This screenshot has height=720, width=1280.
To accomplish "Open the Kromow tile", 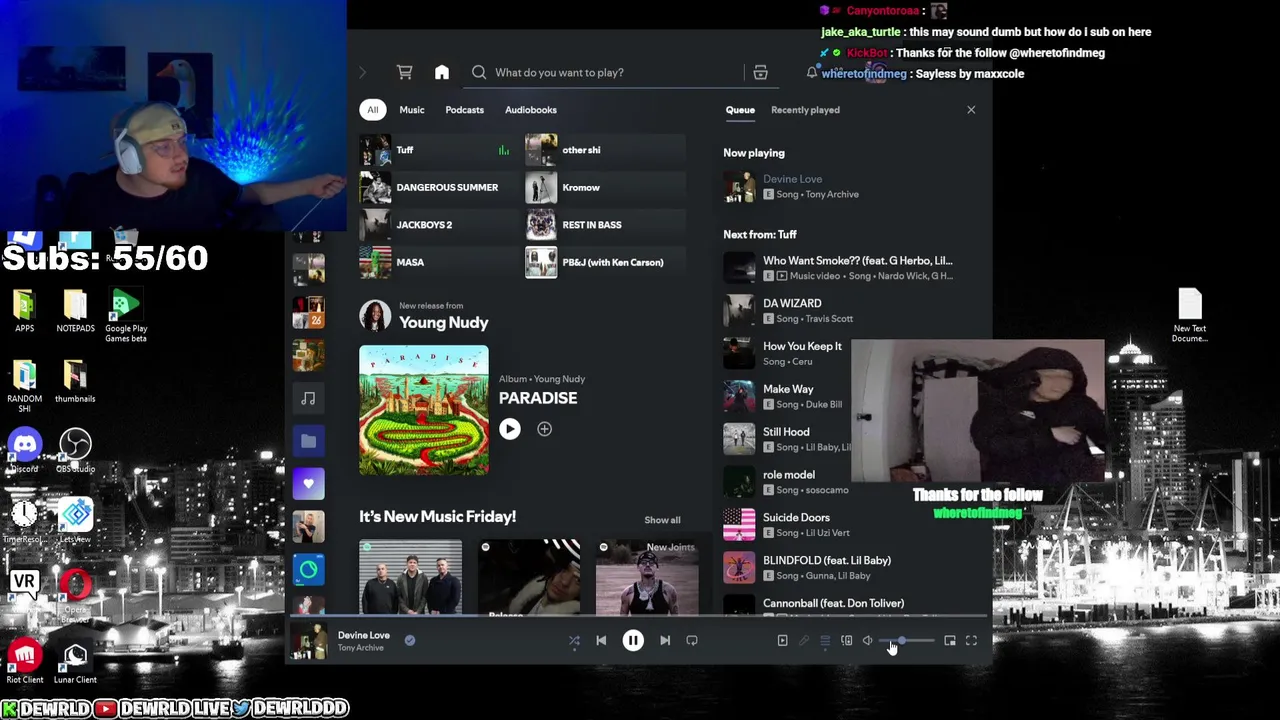I will click(x=605, y=187).
